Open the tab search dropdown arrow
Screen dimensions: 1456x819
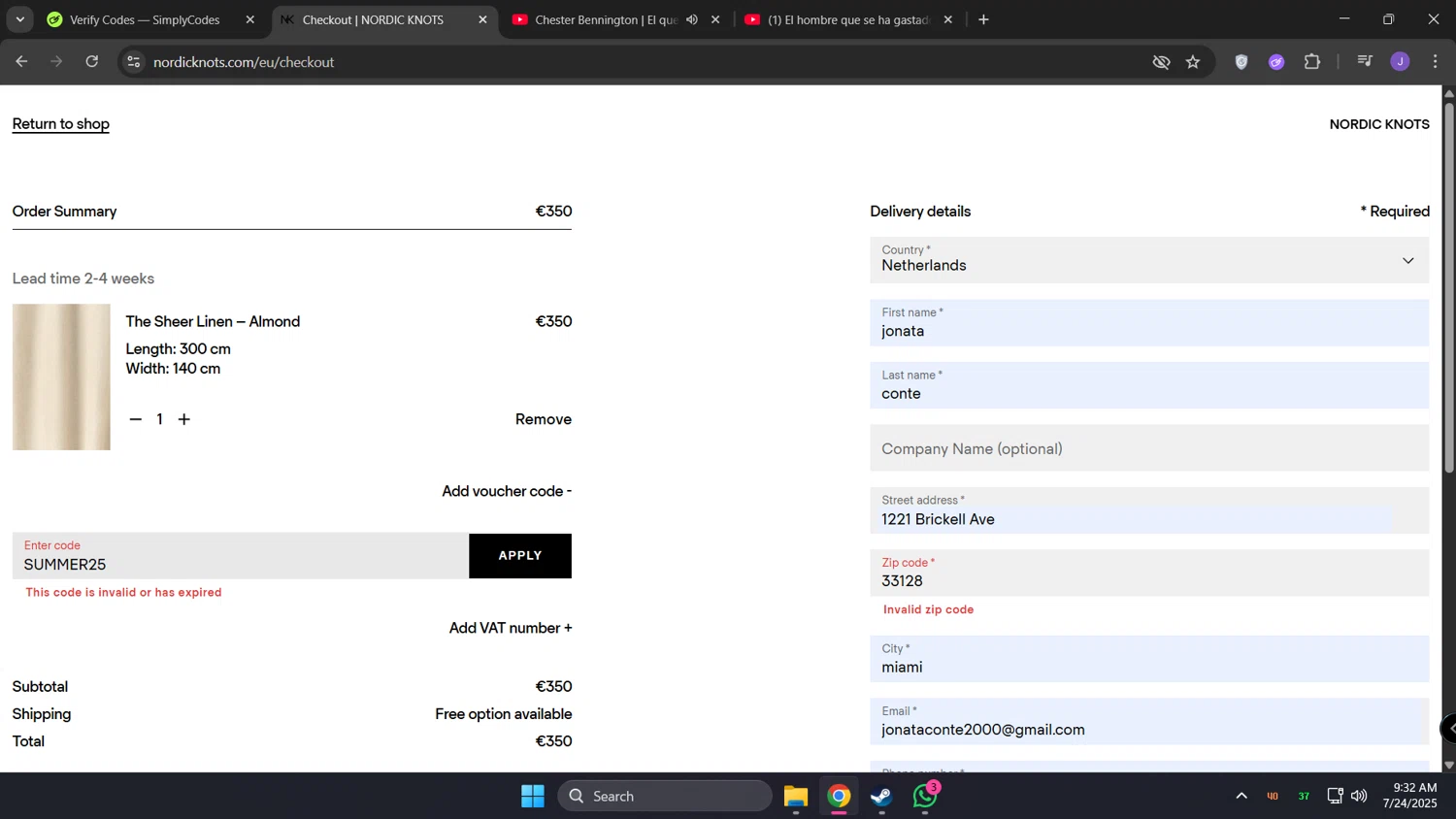point(19,19)
